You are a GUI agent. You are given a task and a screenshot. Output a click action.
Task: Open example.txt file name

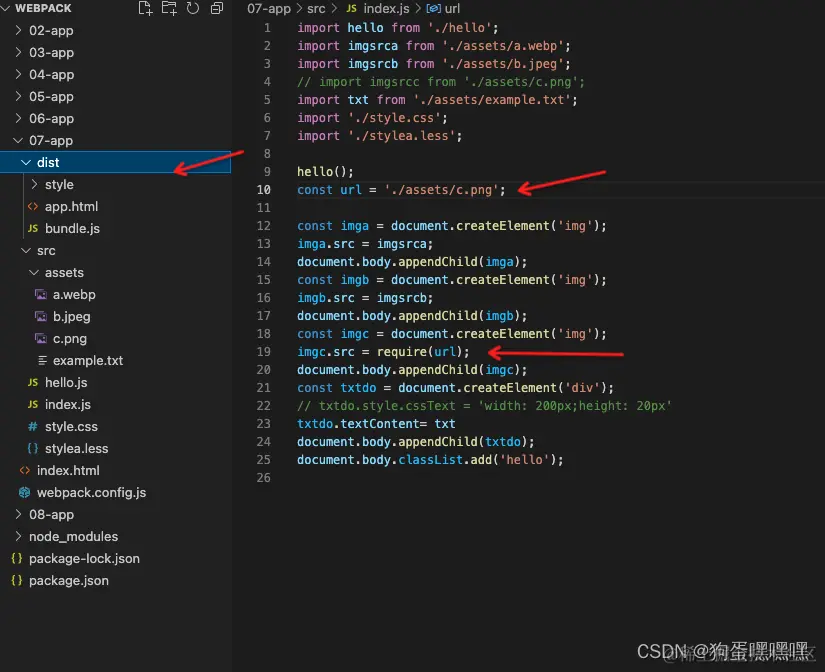click(88, 360)
